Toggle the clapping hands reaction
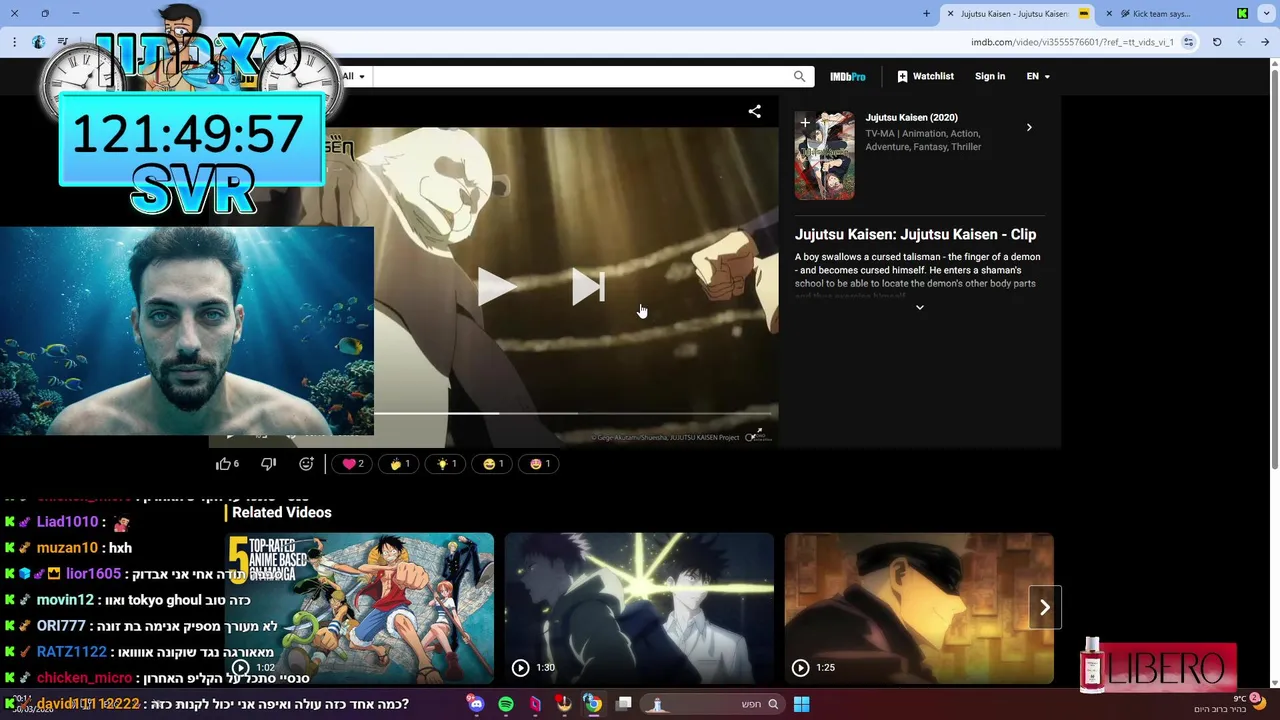Viewport: 1280px width, 720px height. click(x=399, y=464)
